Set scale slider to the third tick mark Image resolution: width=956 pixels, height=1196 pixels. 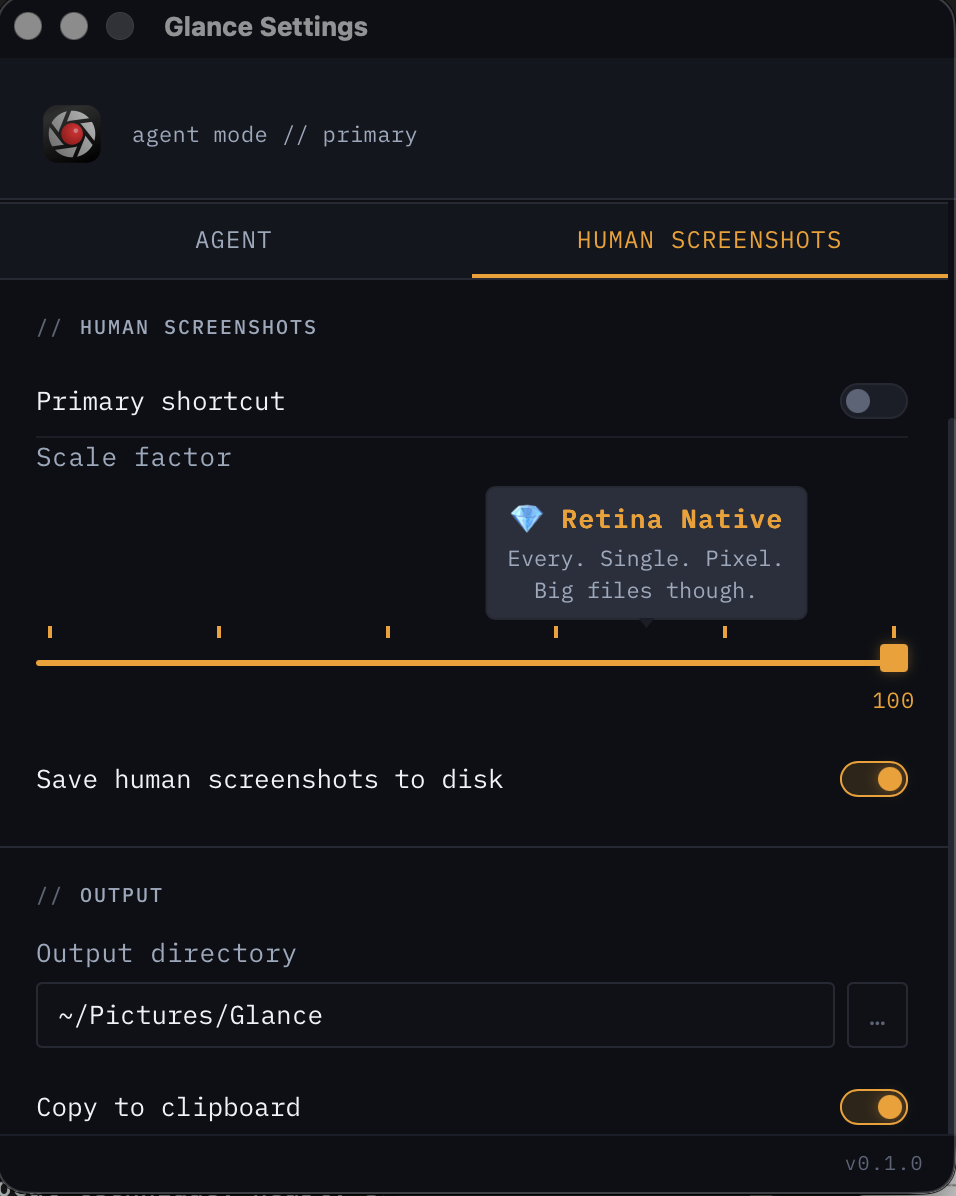(x=388, y=661)
